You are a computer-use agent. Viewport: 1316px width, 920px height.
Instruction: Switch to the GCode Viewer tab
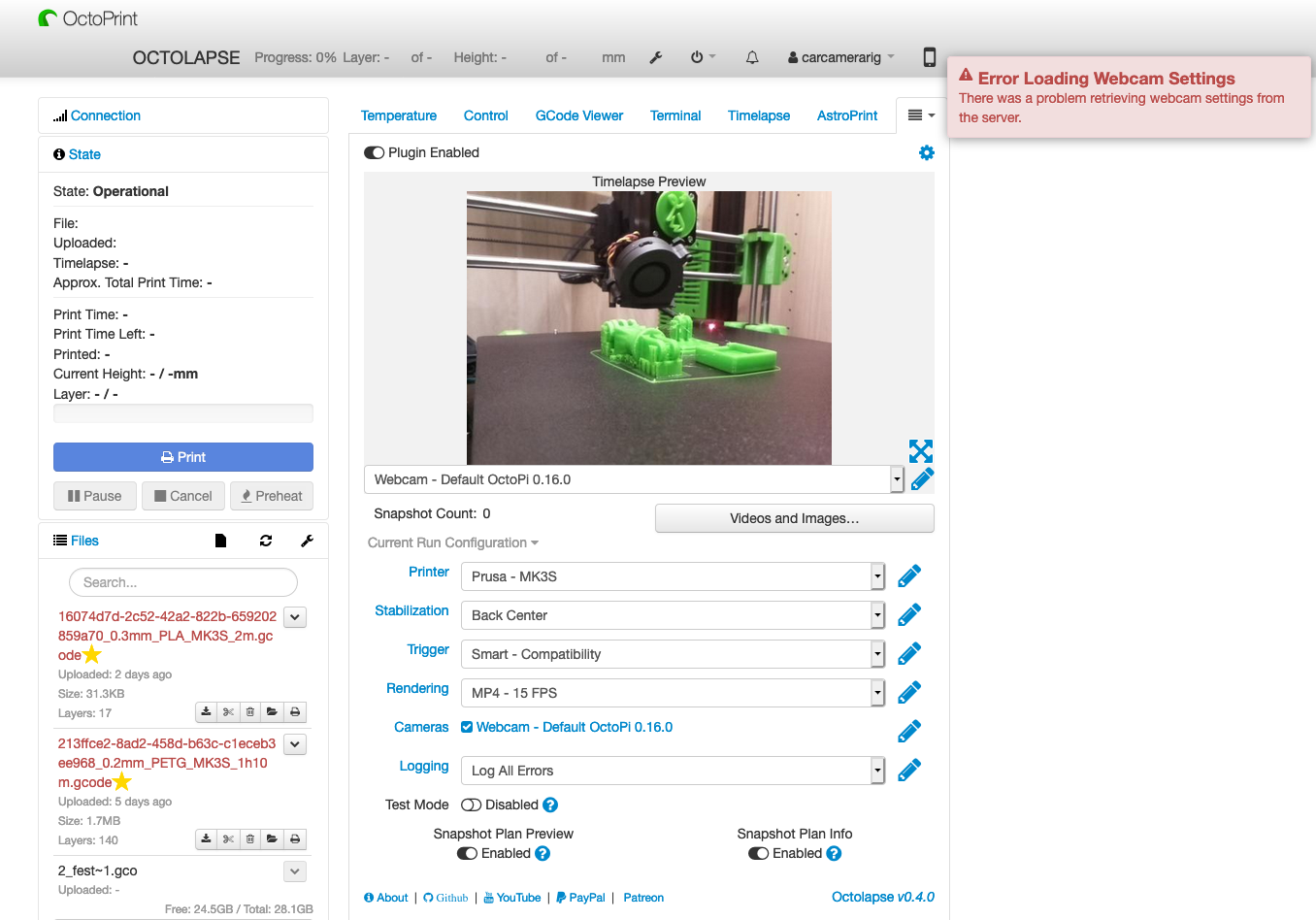[x=579, y=115]
